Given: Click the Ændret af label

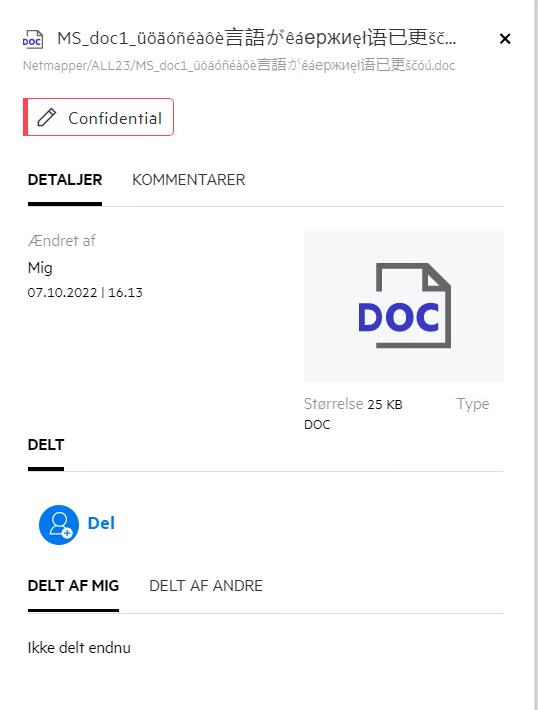Looking at the screenshot, I should [62, 241].
